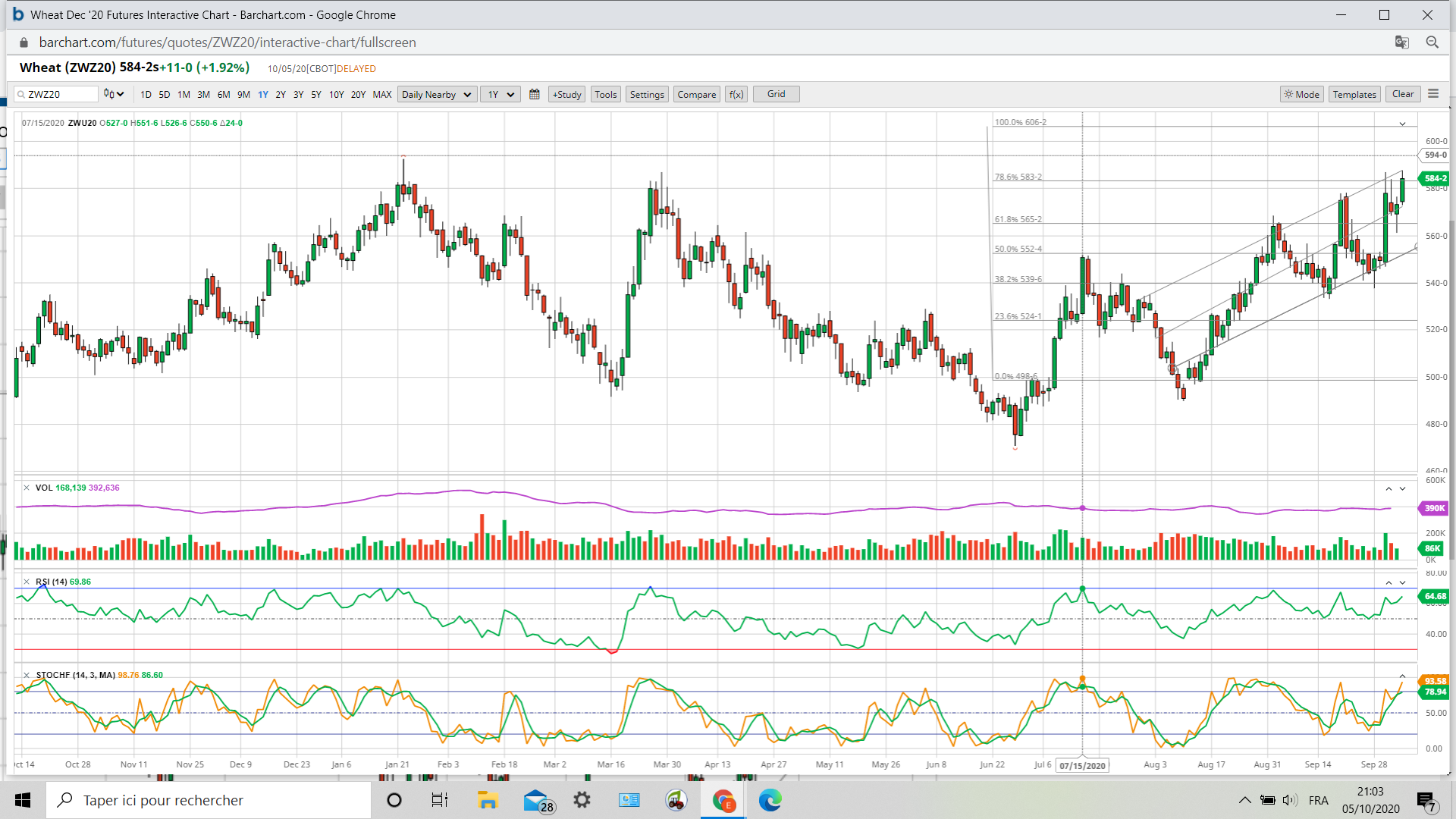
Task: Click the Templates button
Action: (1354, 94)
